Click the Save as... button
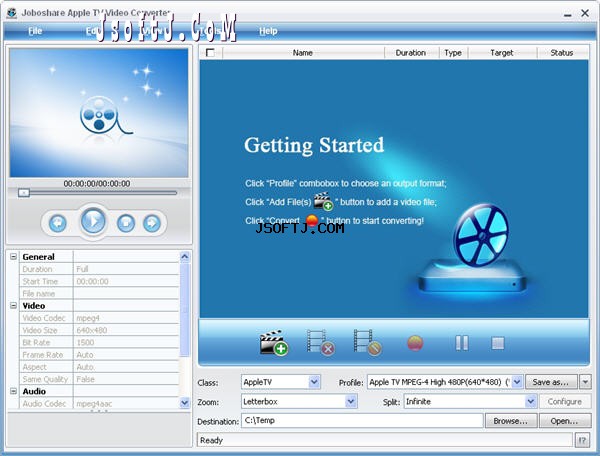 551,382
